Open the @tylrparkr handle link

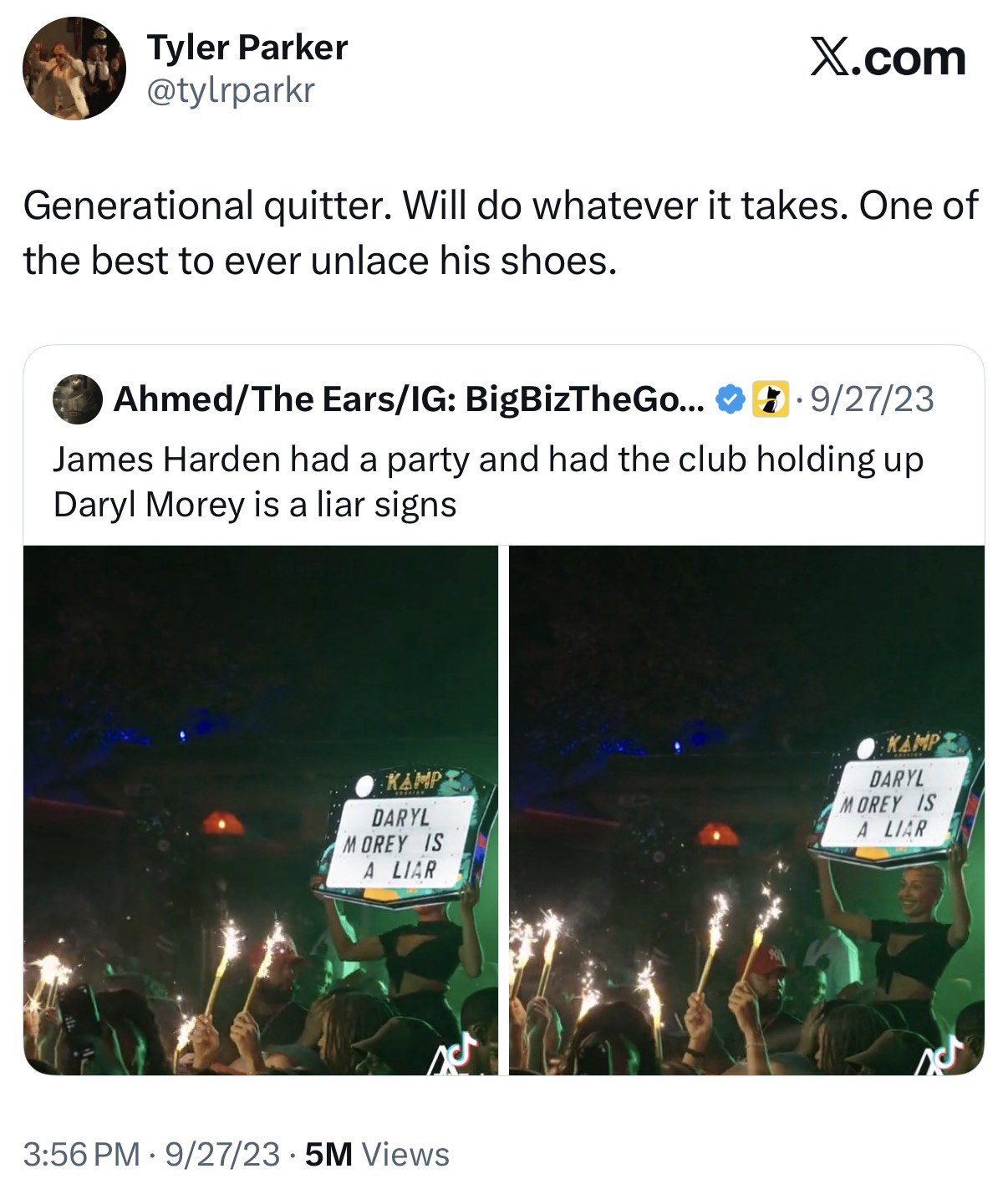click(x=230, y=90)
